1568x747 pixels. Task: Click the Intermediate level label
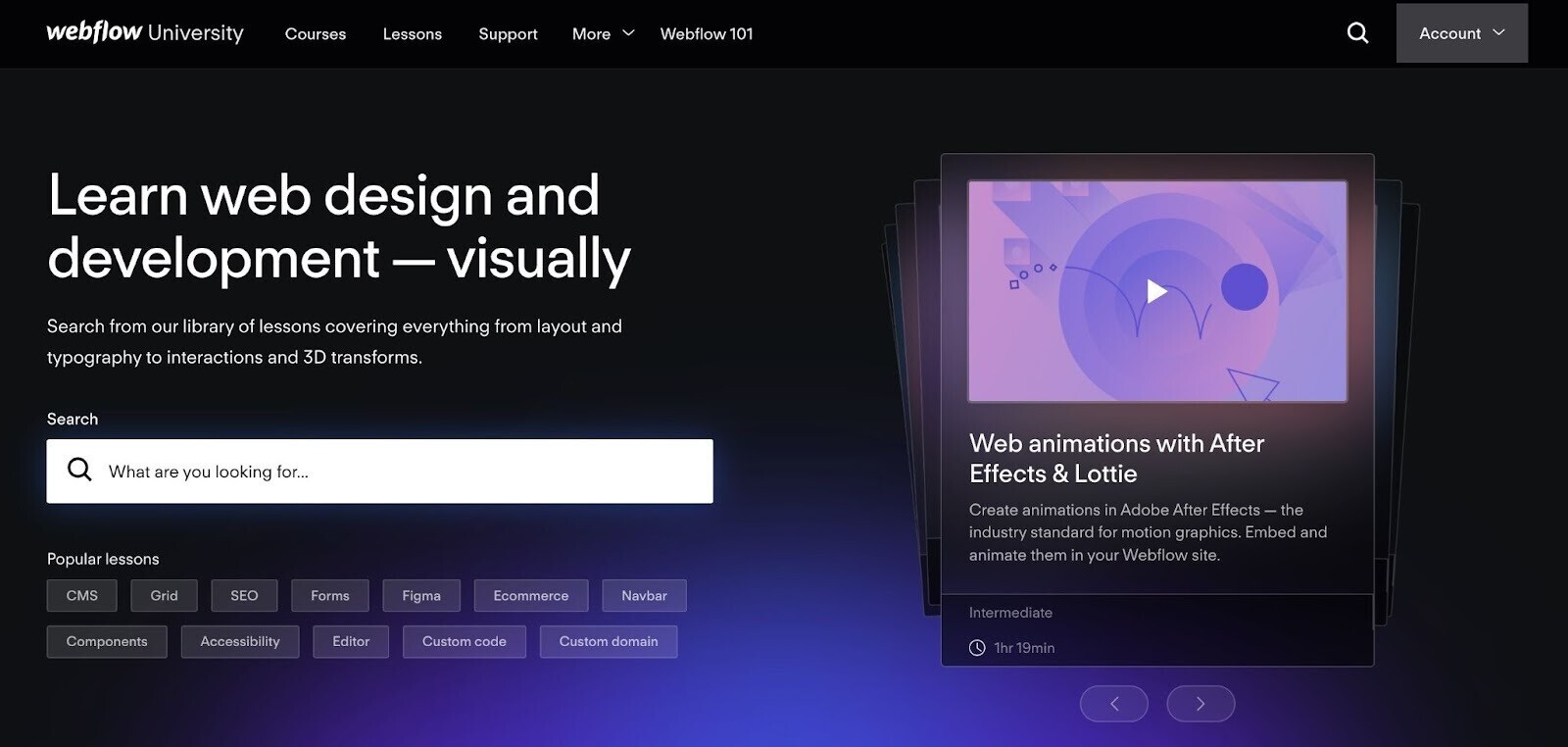pos(1010,613)
